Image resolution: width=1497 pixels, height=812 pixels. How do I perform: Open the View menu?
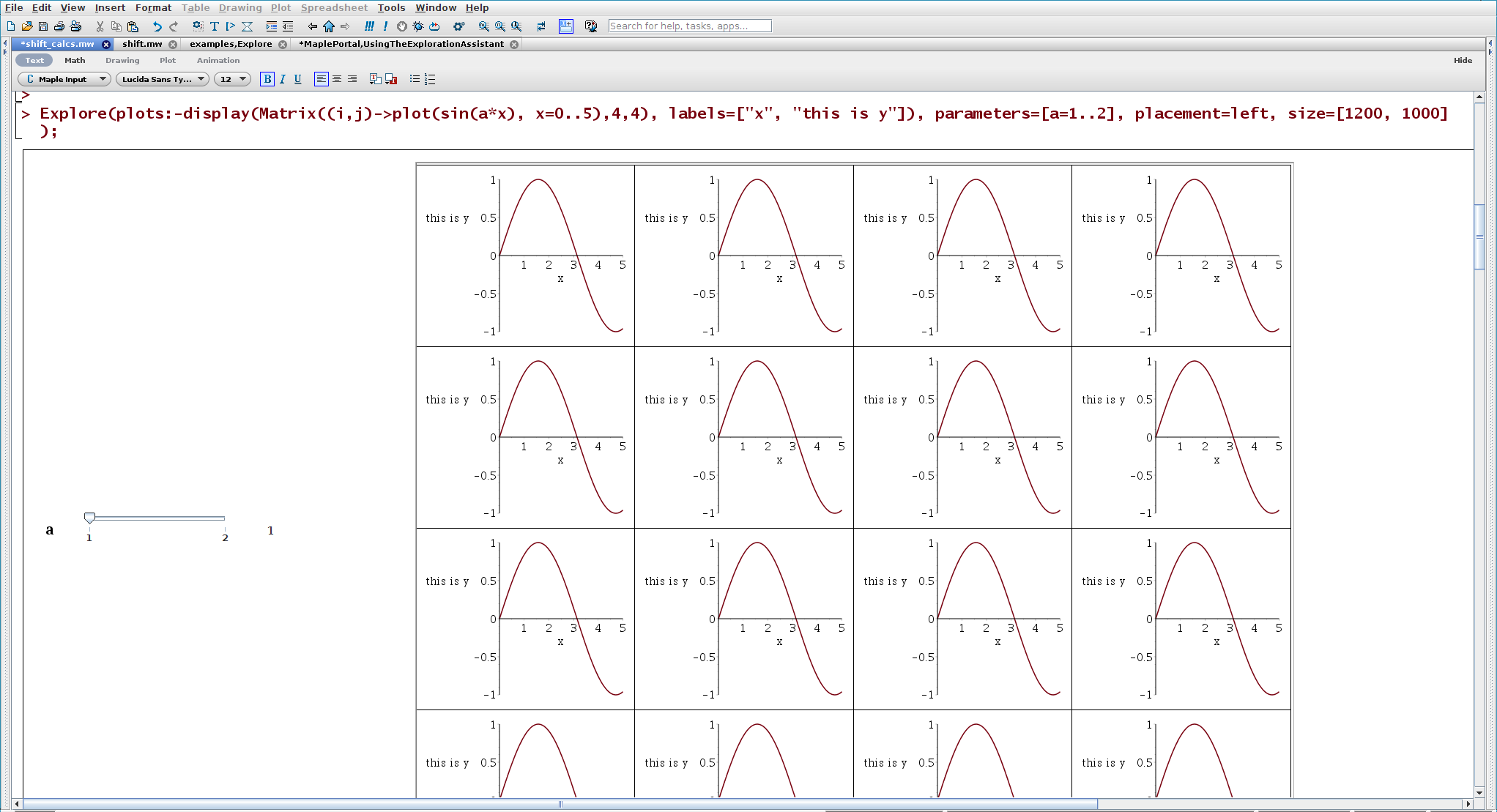click(x=73, y=7)
